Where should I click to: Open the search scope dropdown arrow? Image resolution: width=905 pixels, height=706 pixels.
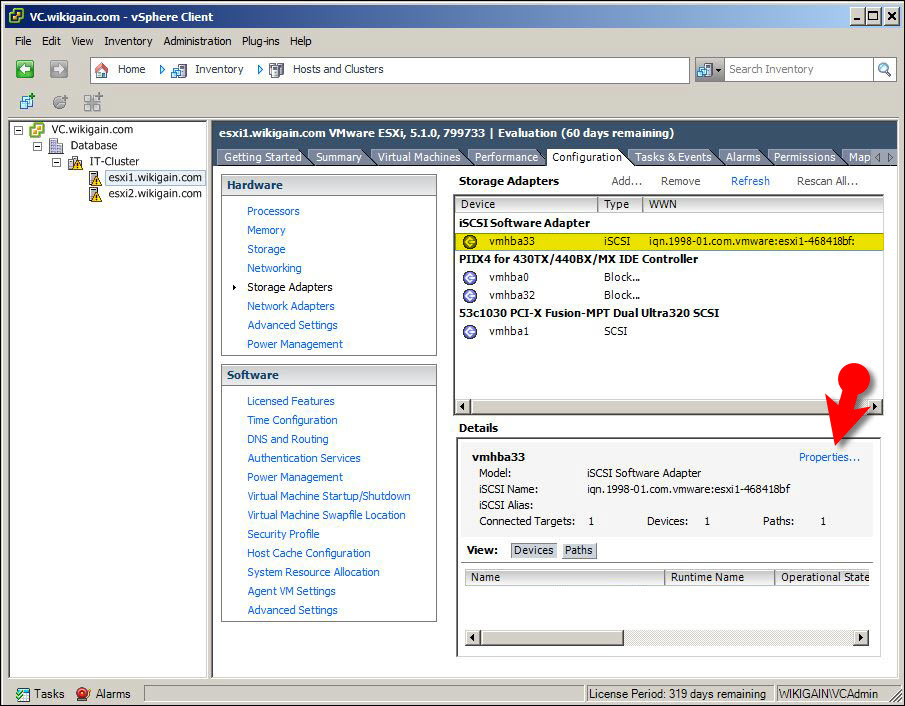[x=719, y=70]
